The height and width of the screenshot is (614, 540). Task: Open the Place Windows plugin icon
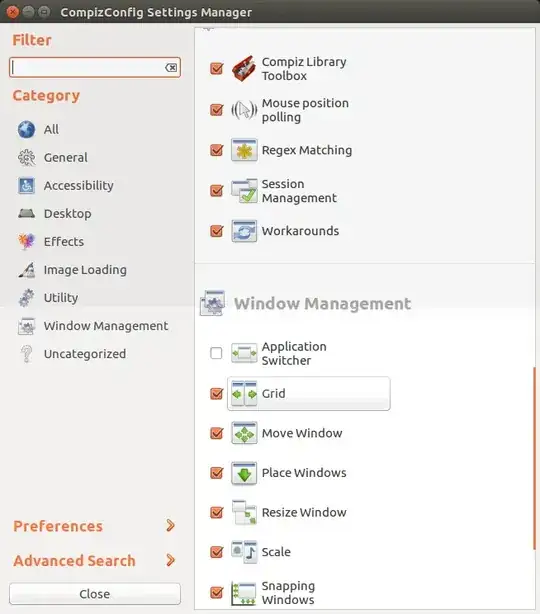pos(244,473)
